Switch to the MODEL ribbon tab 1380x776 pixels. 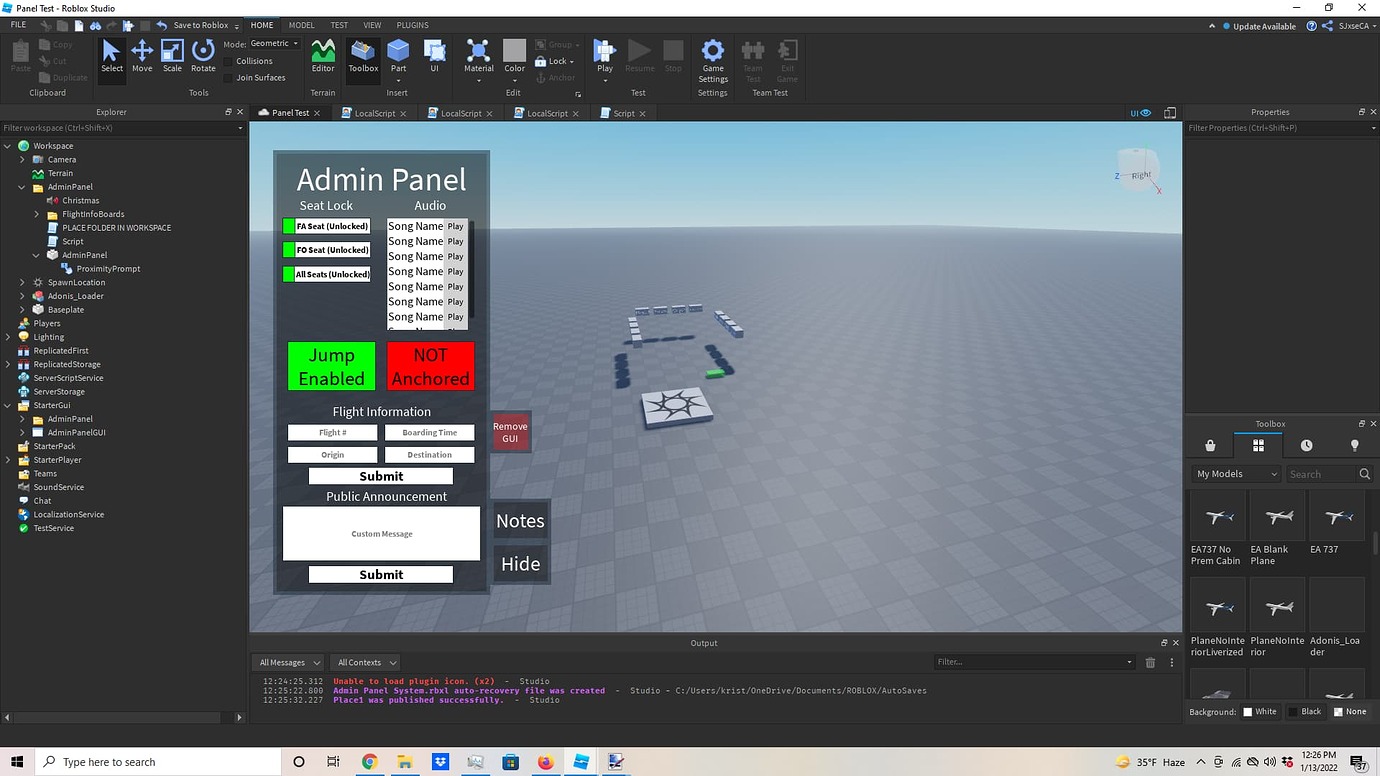pyautogui.click(x=301, y=25)
